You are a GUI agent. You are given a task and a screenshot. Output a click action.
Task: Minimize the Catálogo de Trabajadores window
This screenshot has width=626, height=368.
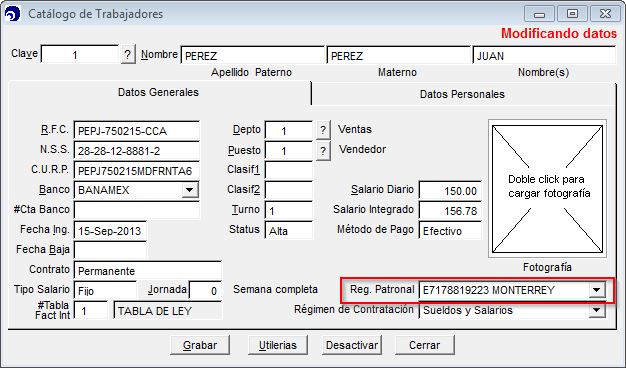539,14
